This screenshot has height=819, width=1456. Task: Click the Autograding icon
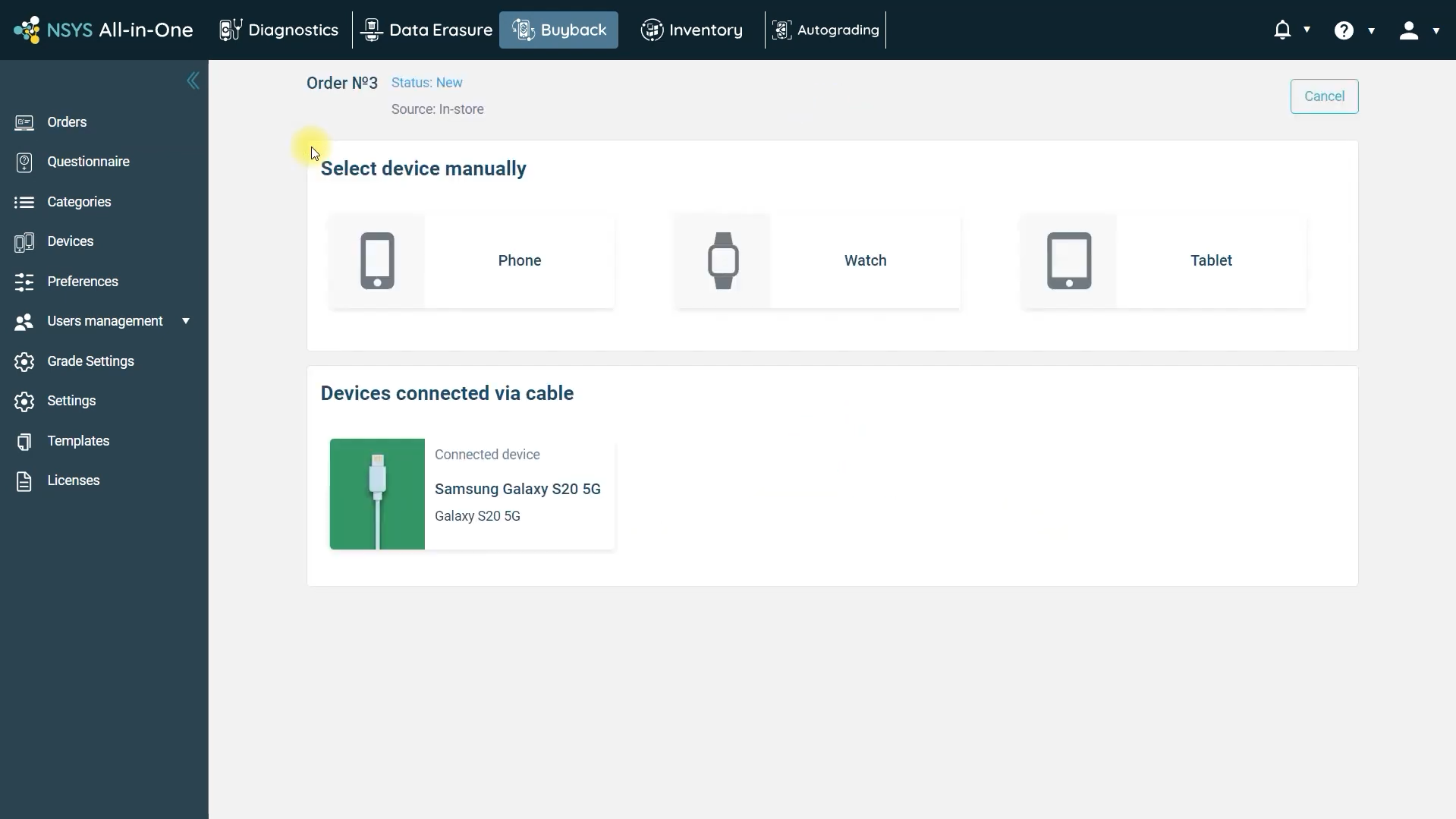pos(781,30)
